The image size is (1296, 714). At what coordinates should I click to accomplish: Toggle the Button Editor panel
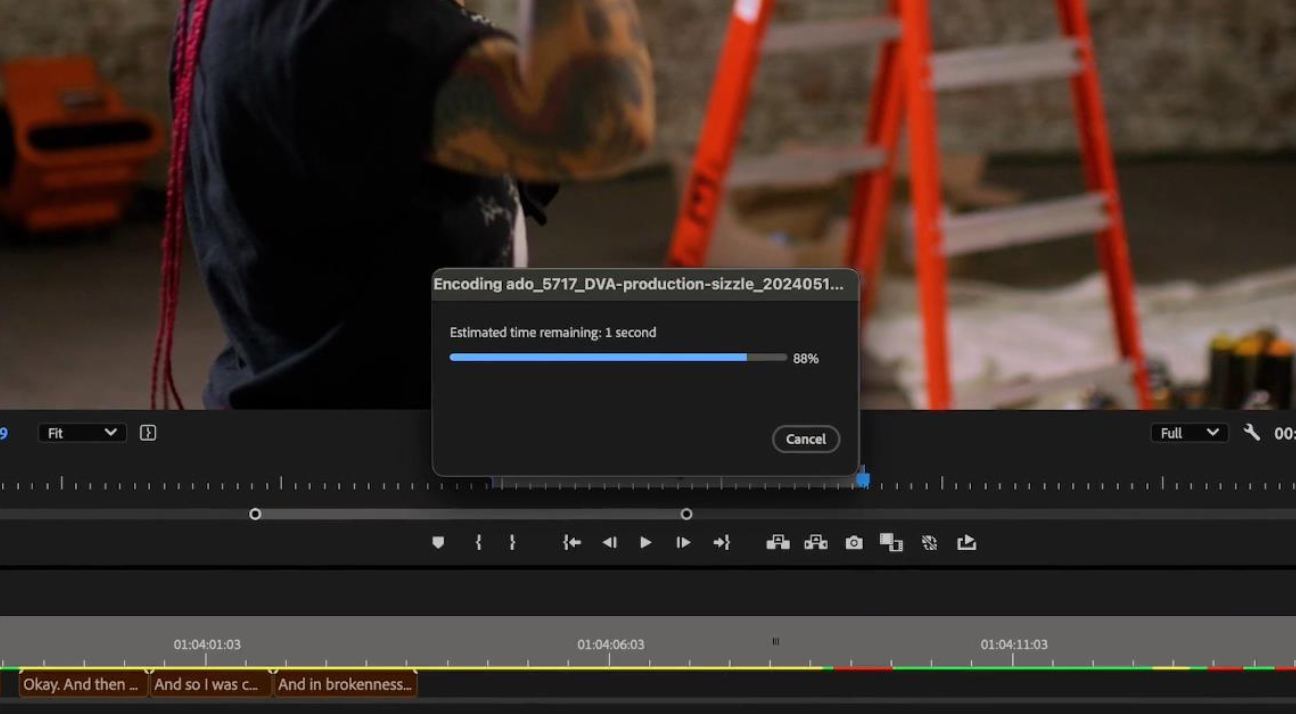[x=147, y=432]
